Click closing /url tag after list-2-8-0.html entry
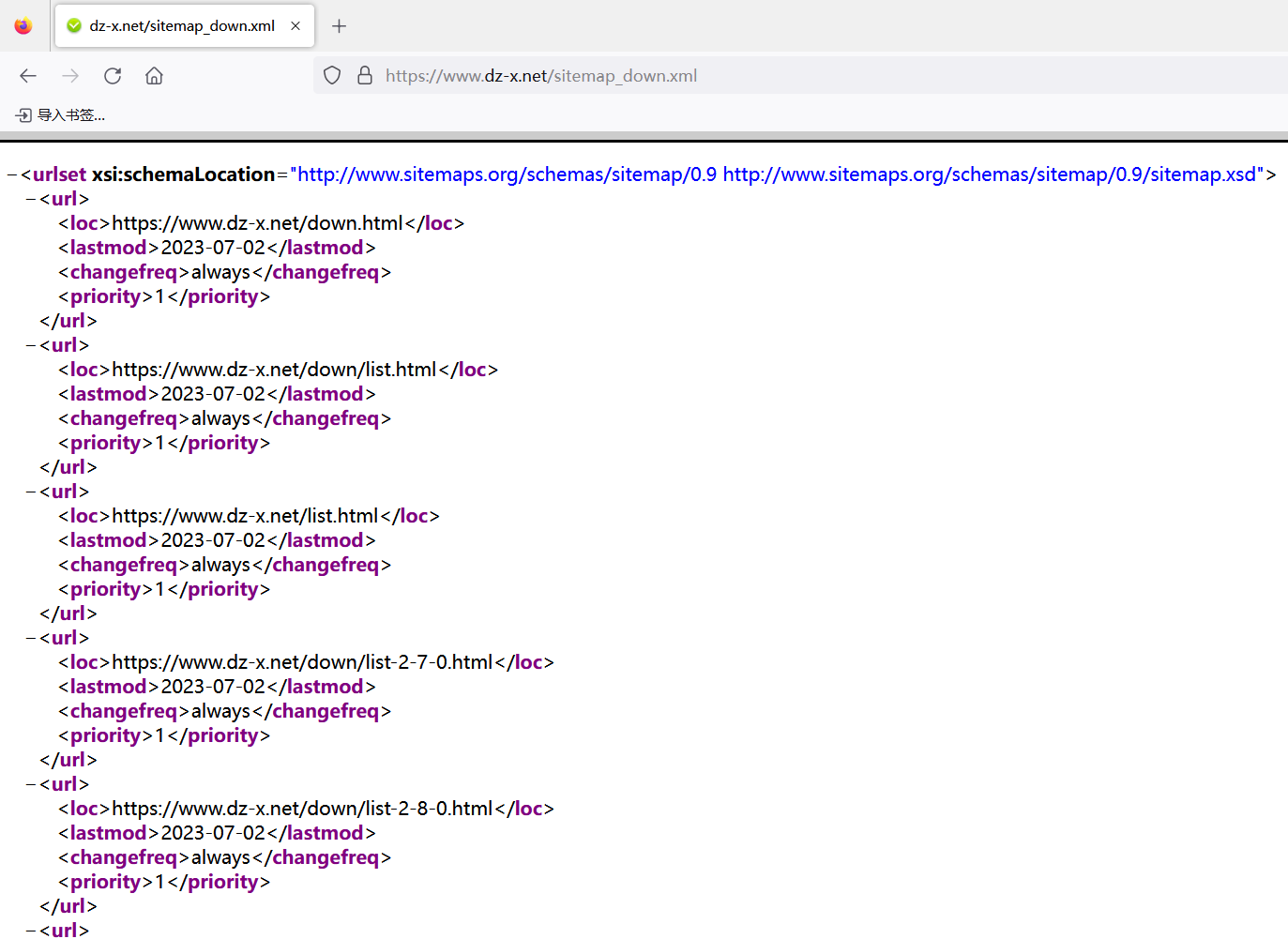Image resolution: width=1288 pixels, height=939 pixels. tap(68, 906)
